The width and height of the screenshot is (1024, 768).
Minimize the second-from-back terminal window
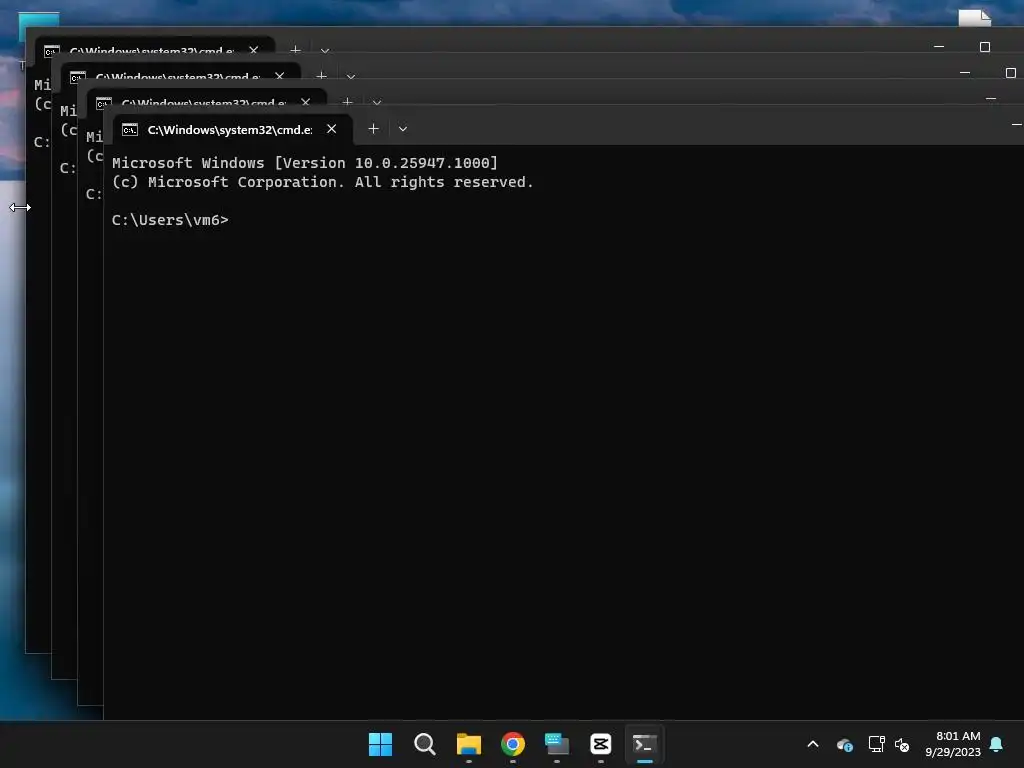point(965,73)
